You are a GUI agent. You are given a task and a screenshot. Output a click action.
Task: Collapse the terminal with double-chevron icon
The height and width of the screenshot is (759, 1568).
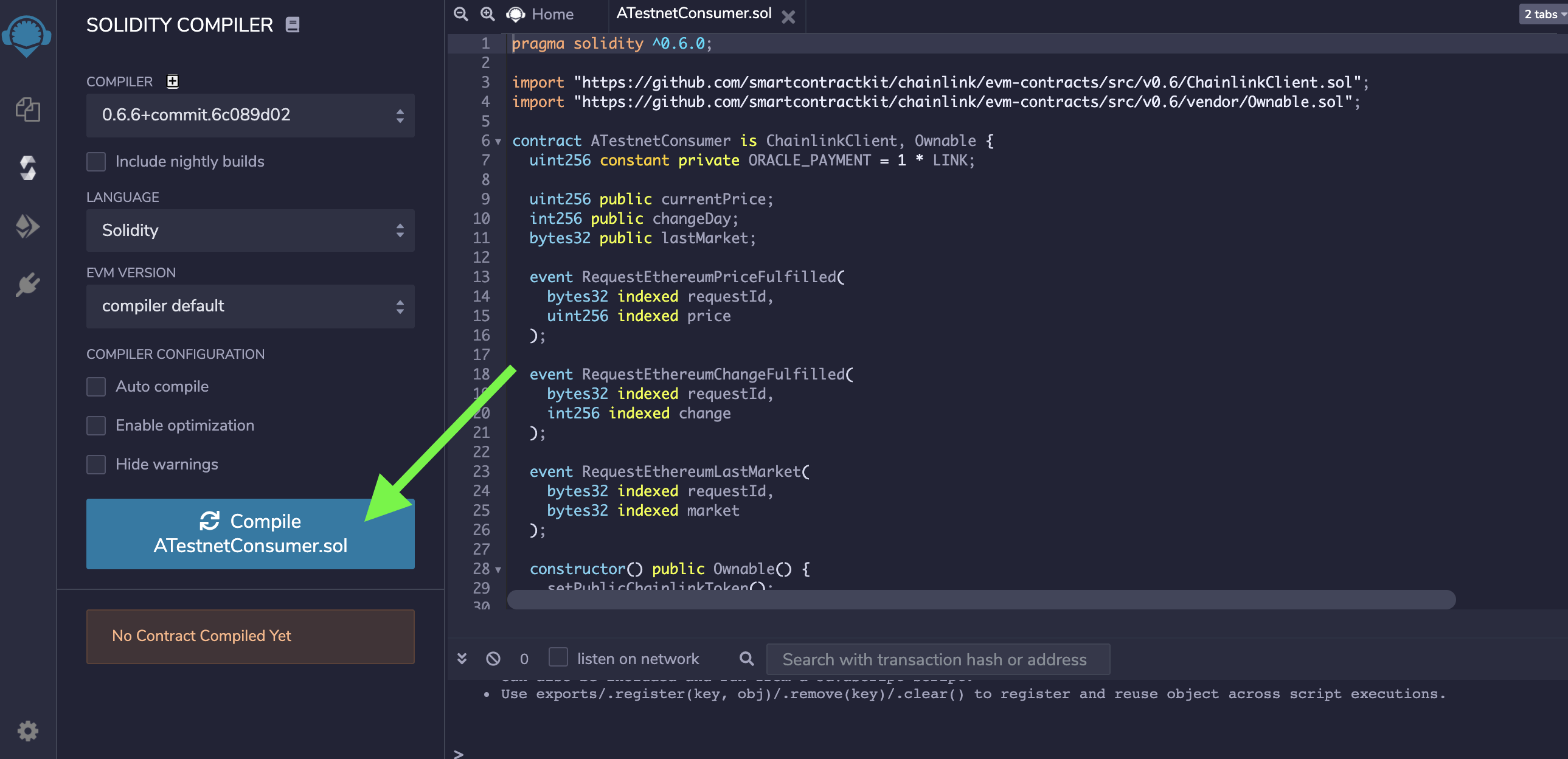pos(462,659)
